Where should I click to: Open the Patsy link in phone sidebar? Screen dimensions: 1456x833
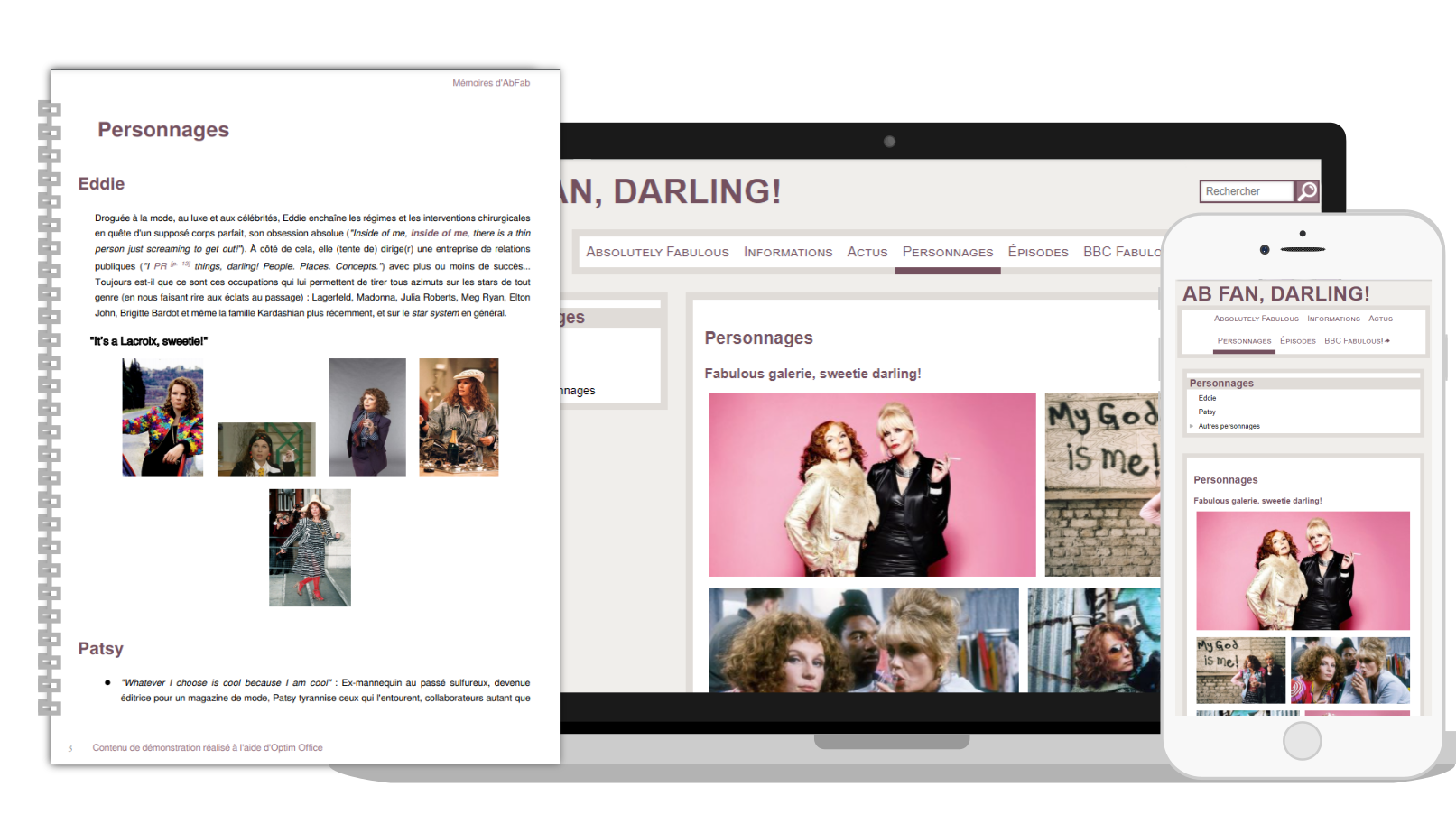click(x=1207, y=412)
